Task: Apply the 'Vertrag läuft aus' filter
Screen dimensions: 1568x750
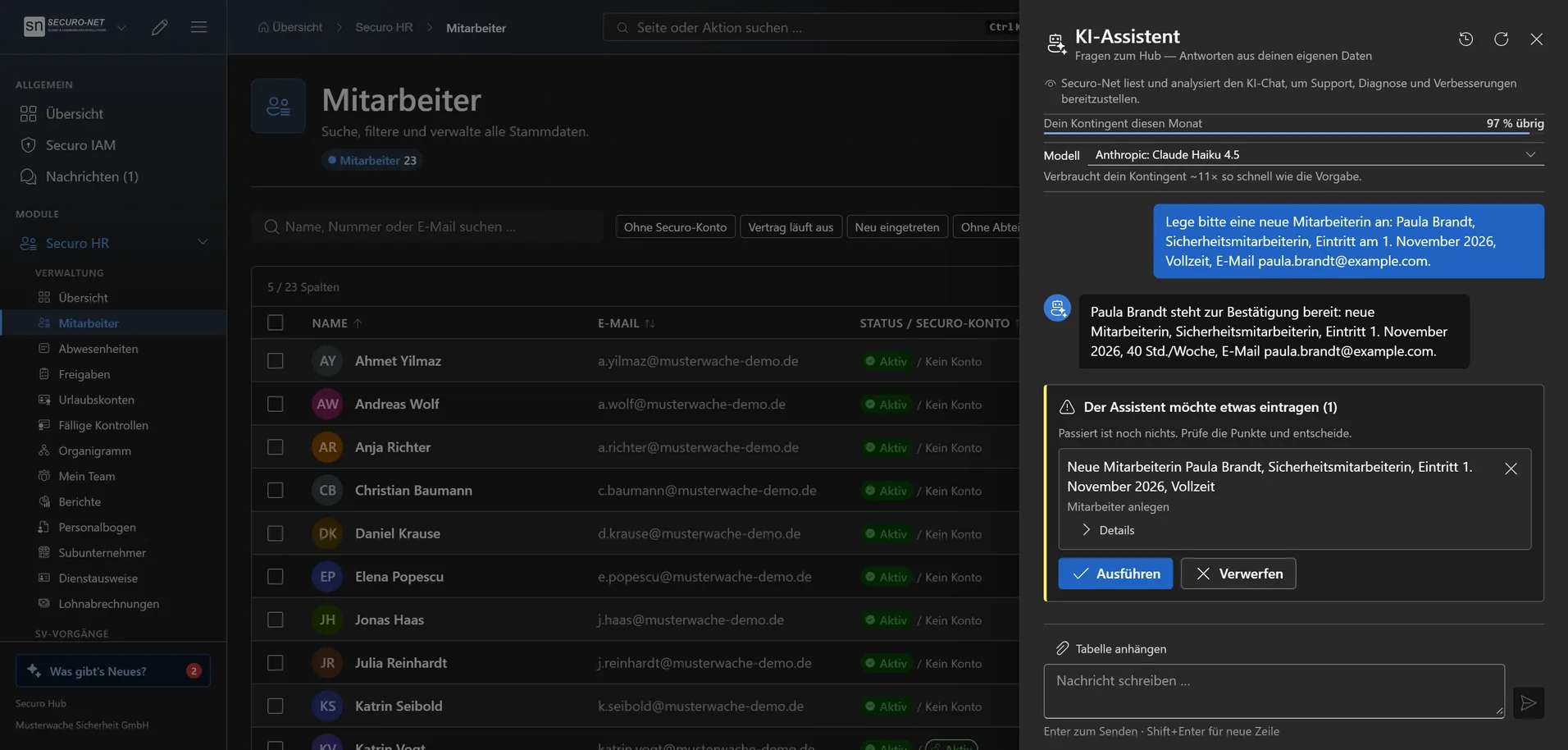Action: click(x=791, y=226)
